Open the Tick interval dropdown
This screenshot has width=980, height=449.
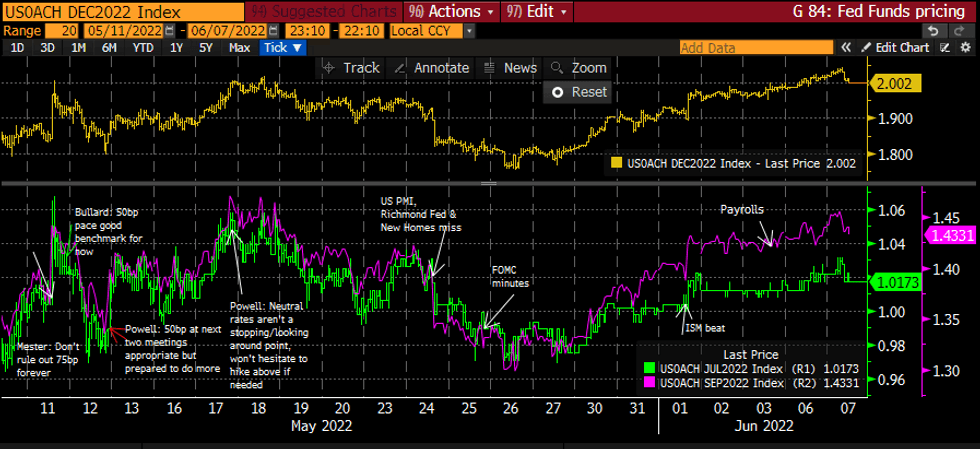tap(283, 47)
